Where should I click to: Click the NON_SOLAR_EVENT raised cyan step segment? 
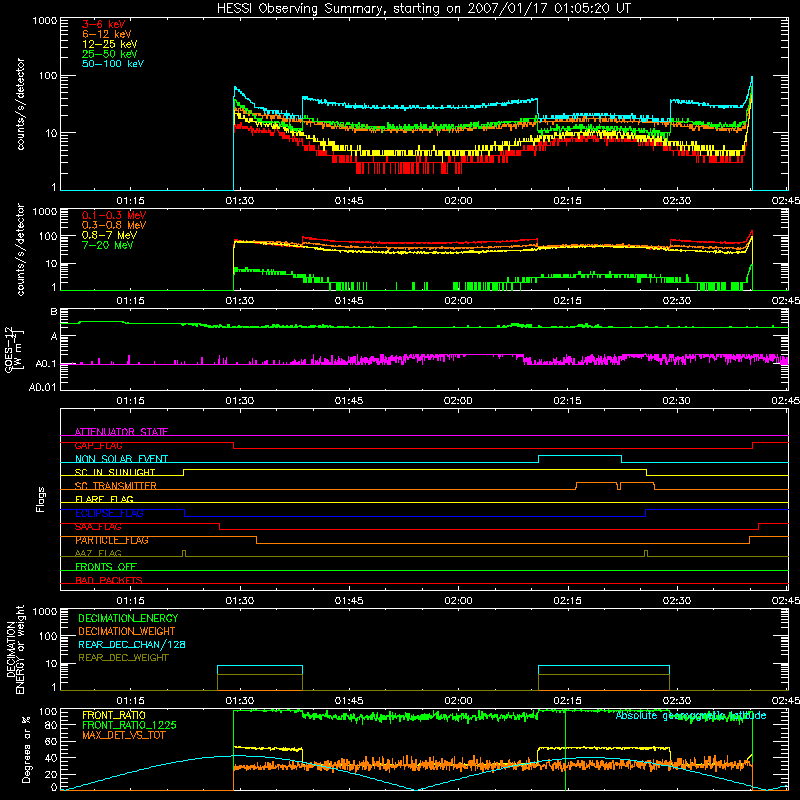coord(580,456)
